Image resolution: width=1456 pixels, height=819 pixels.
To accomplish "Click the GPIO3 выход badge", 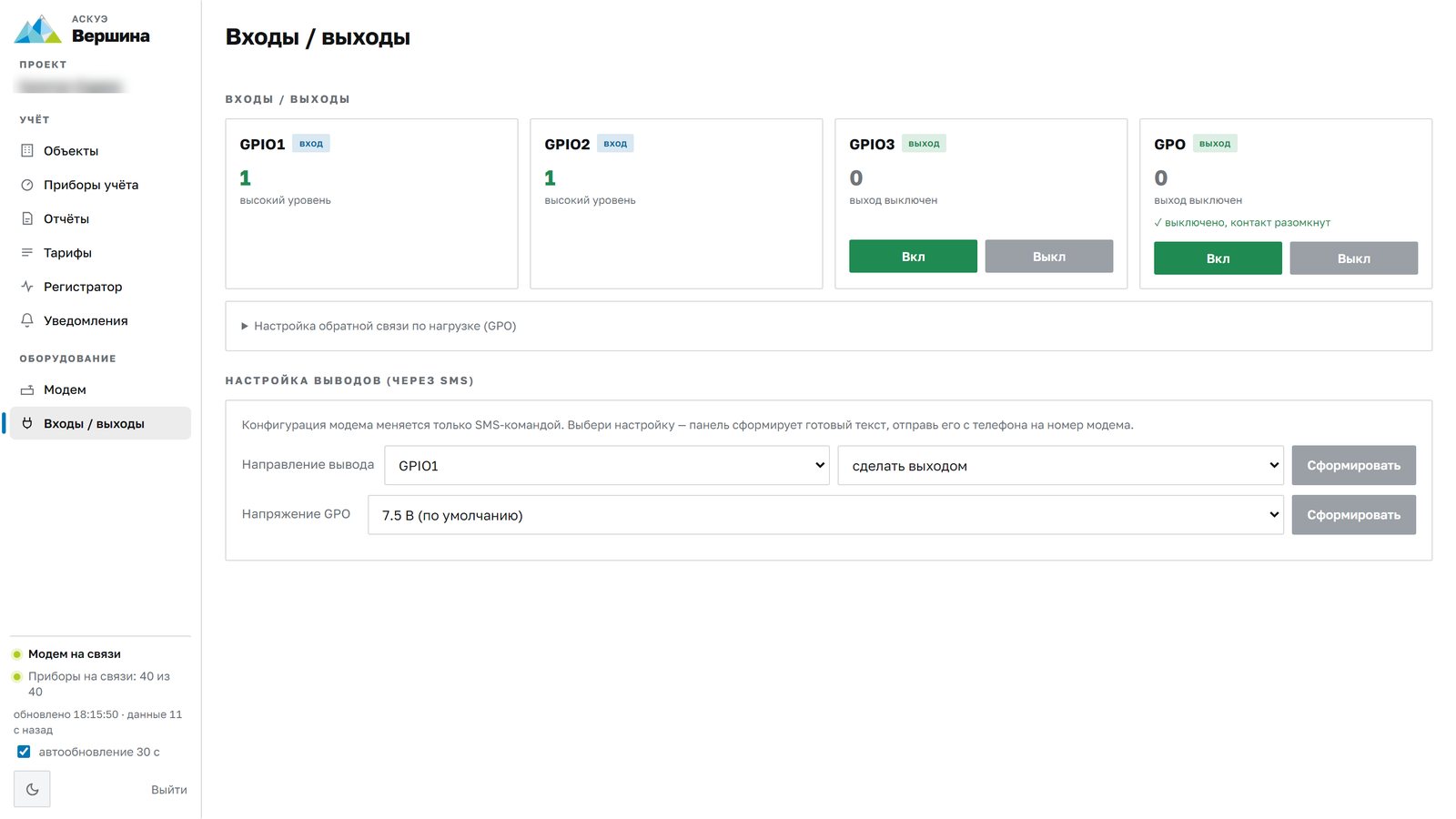I will tap(924, 144).
